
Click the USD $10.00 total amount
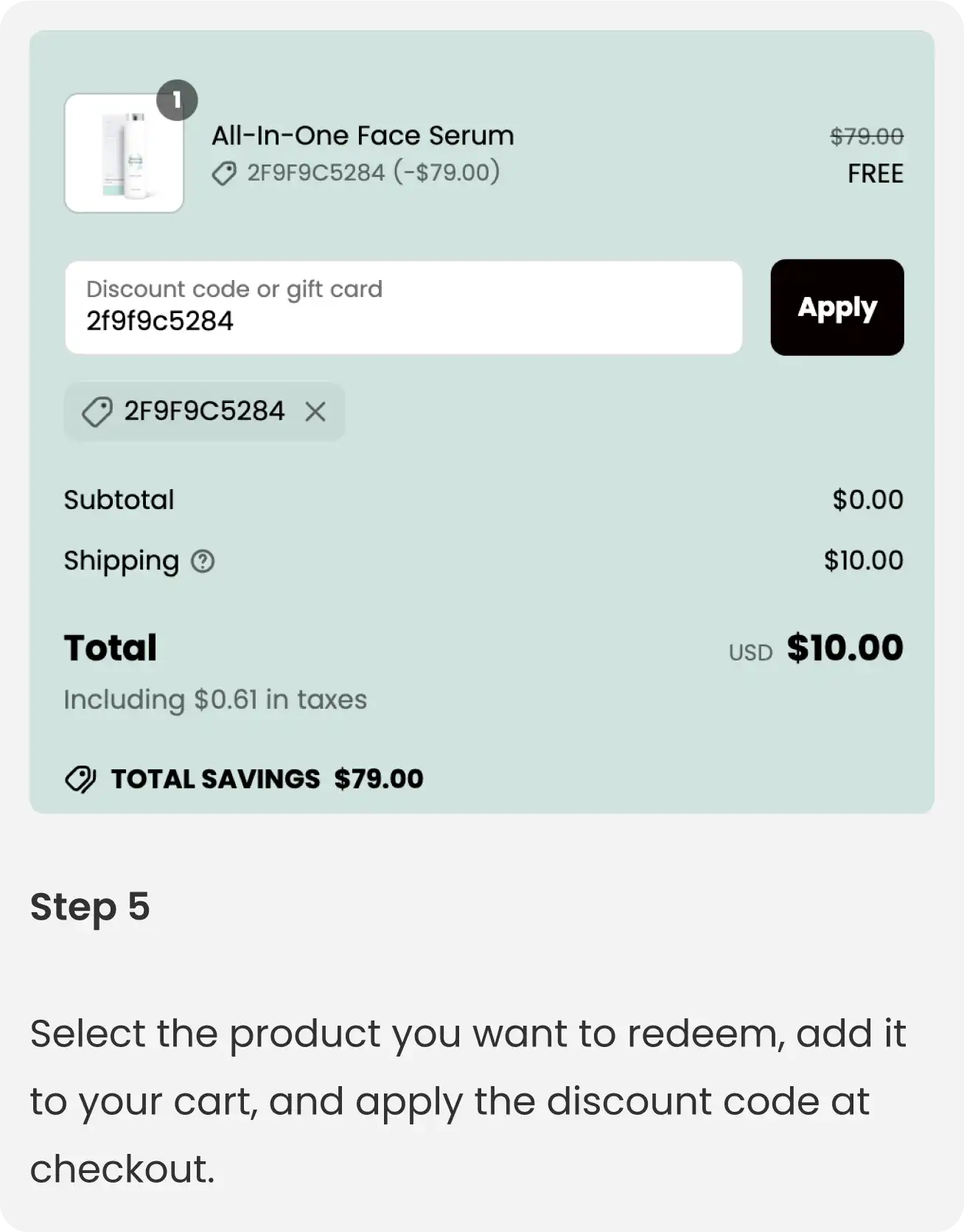click(816, 648)
